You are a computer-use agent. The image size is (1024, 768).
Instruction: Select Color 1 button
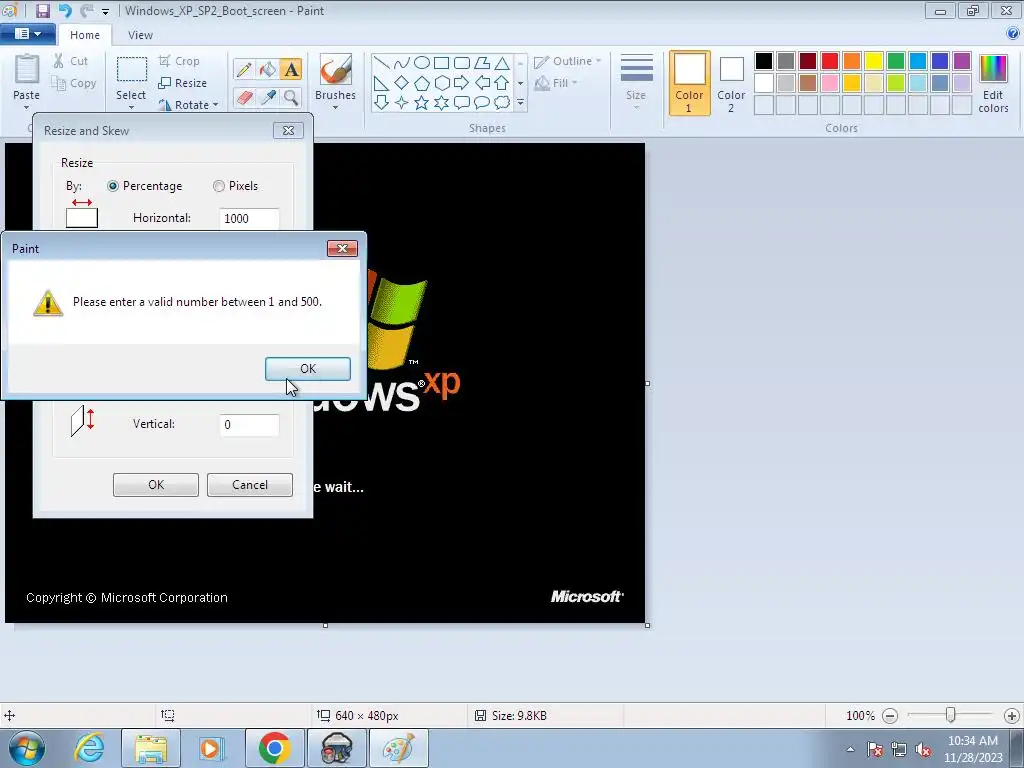690,83
